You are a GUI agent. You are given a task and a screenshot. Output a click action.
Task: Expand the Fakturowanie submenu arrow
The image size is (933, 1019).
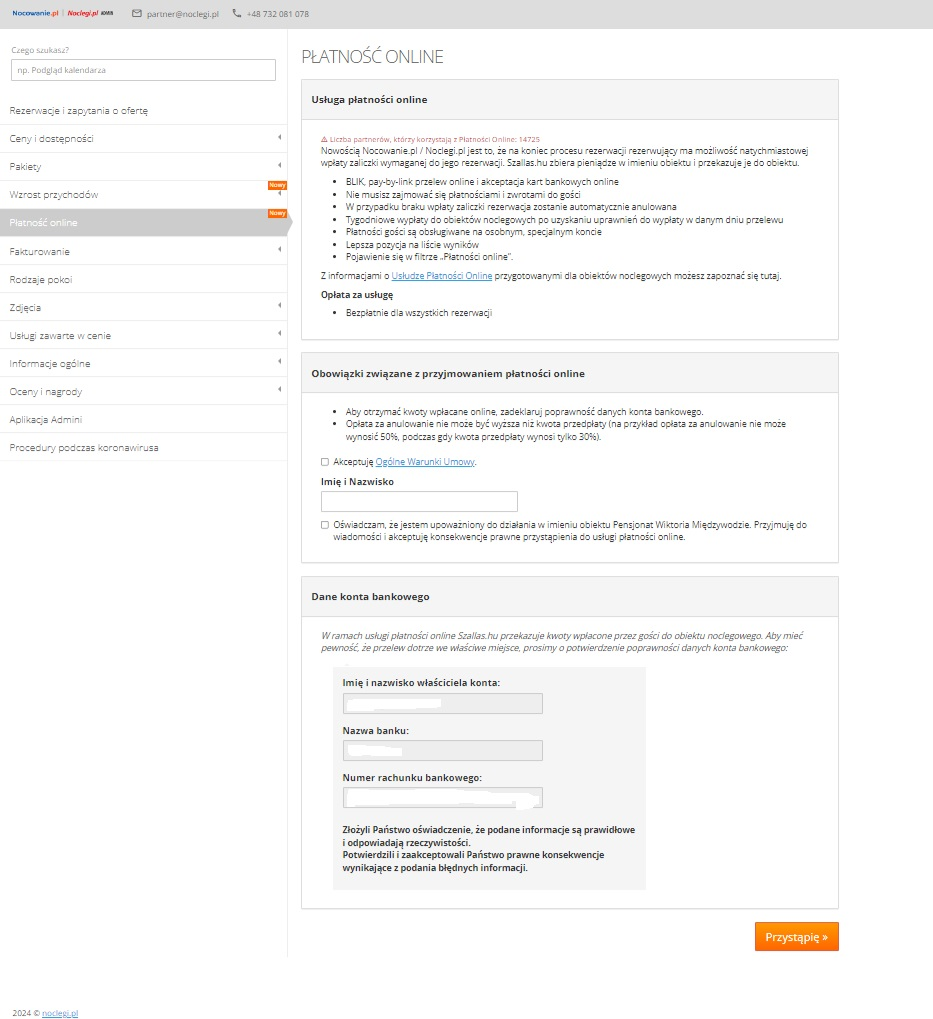point(279,251)
